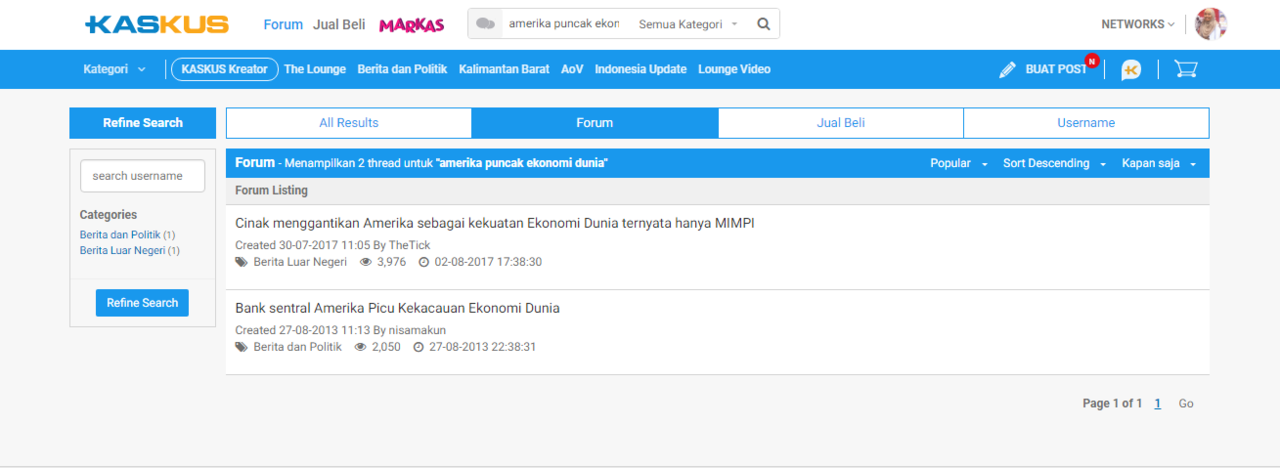Open KASKUS Kreator in the blue bar
This screenshot has height=468, width=1280.
click(x=225, y=69)
